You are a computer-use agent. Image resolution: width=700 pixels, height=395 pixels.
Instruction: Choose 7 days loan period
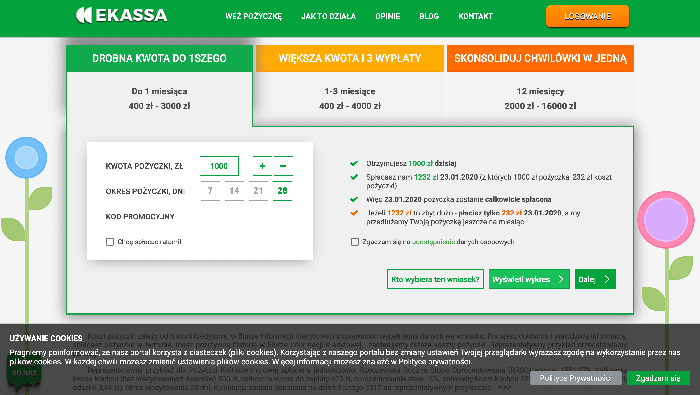click(210, 191)
